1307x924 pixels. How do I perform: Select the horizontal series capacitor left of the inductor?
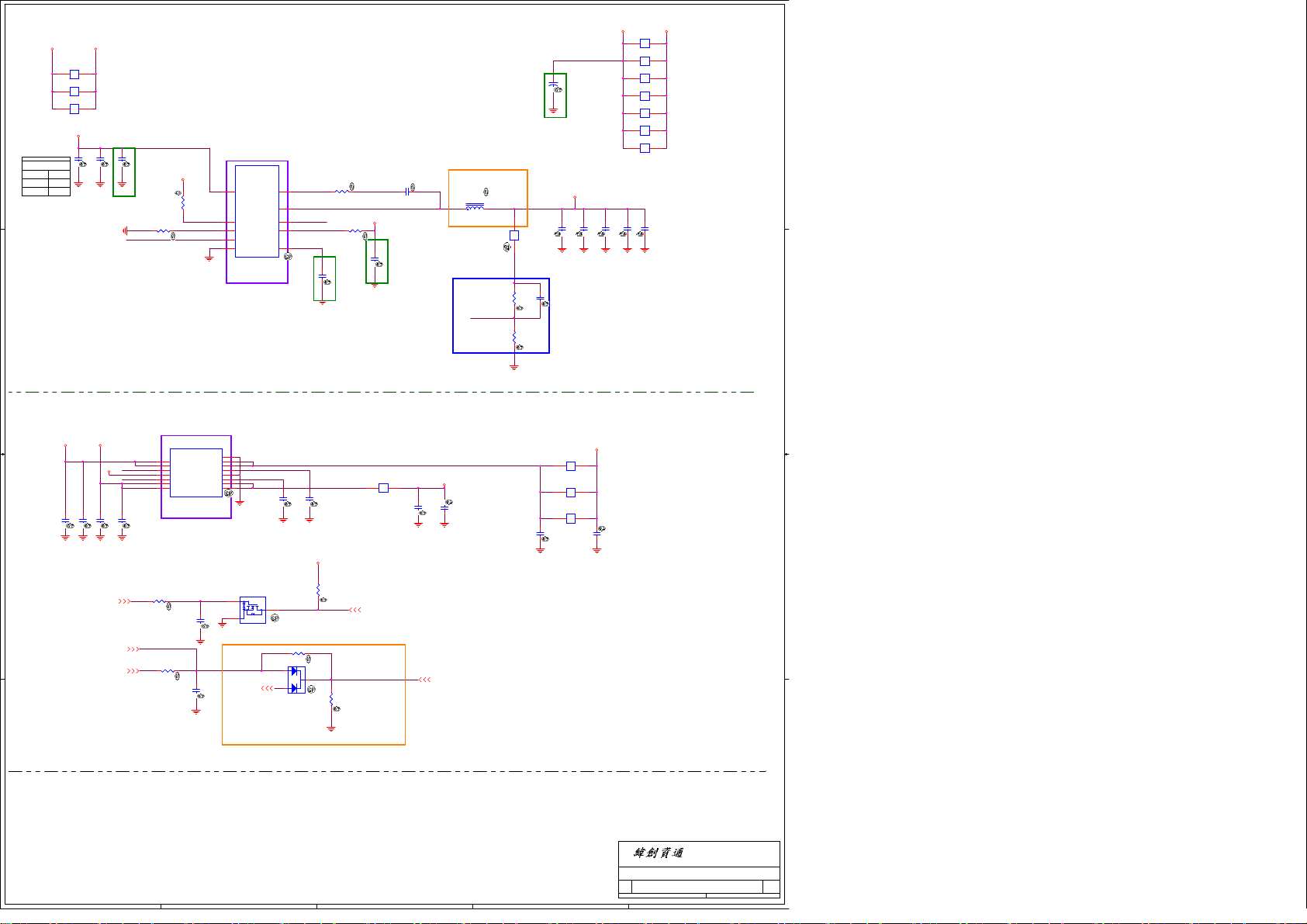click(407, 191)
